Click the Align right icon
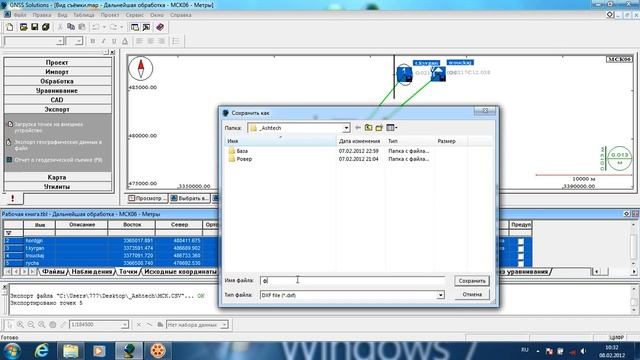This screenshot has width=640, height=360. 162,41
